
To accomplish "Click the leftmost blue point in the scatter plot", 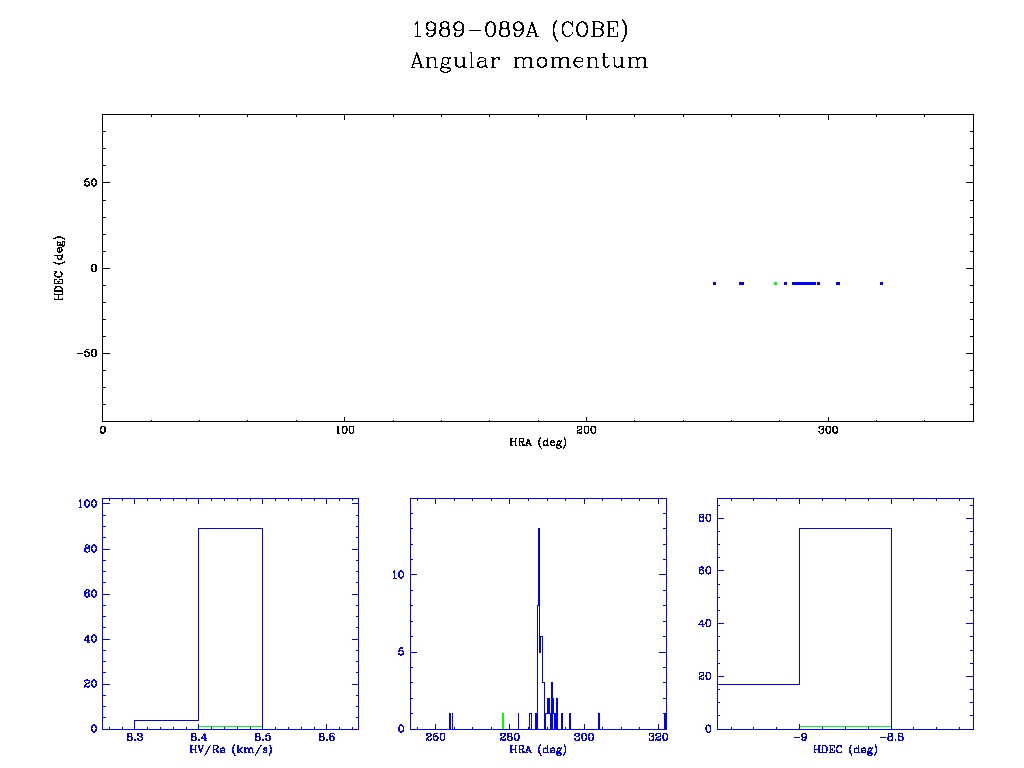I will 714,283.
